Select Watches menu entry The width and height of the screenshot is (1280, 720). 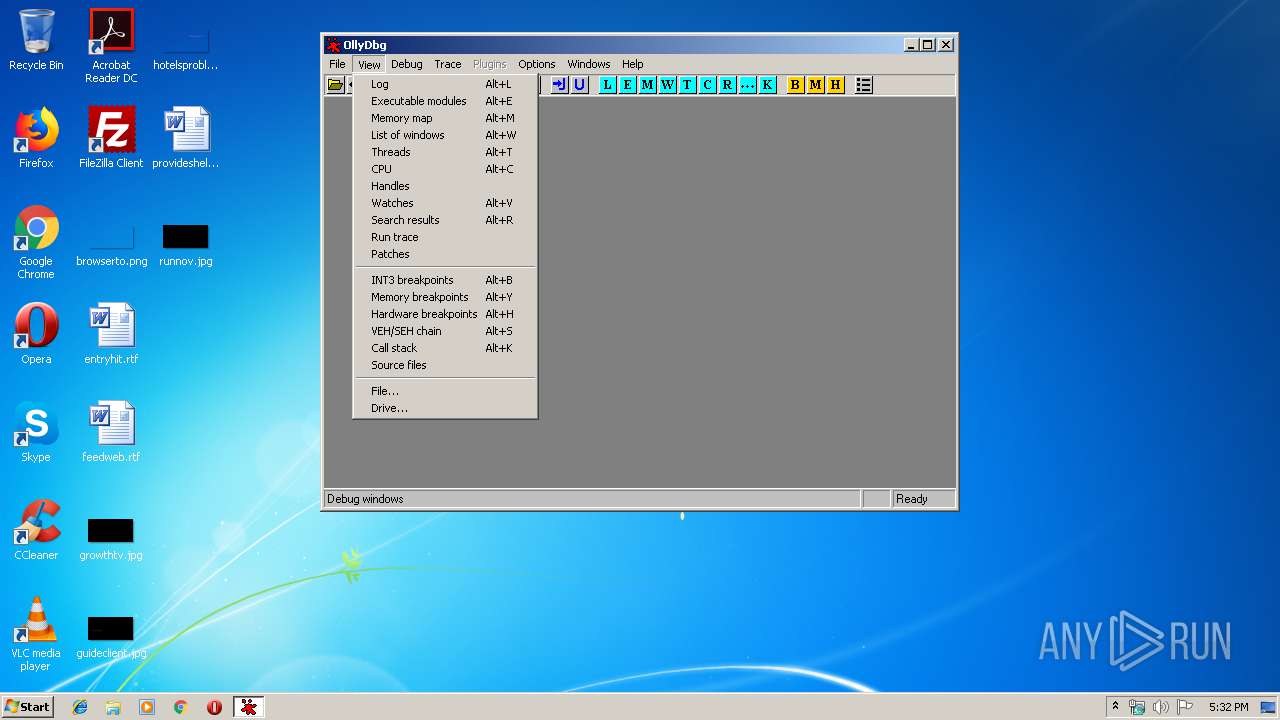pos(445,203)
